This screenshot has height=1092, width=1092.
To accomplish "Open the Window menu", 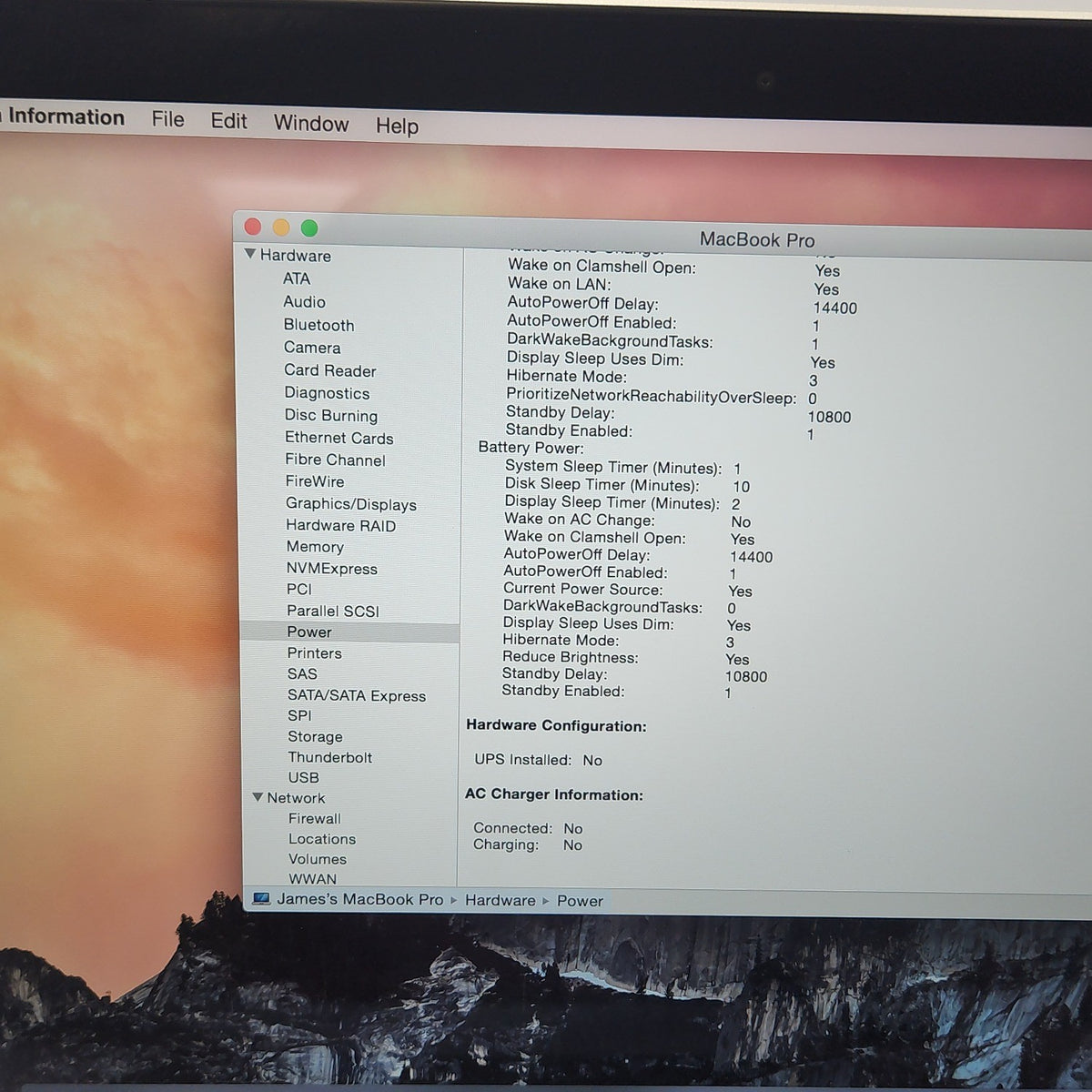I will tap(311, 124).
